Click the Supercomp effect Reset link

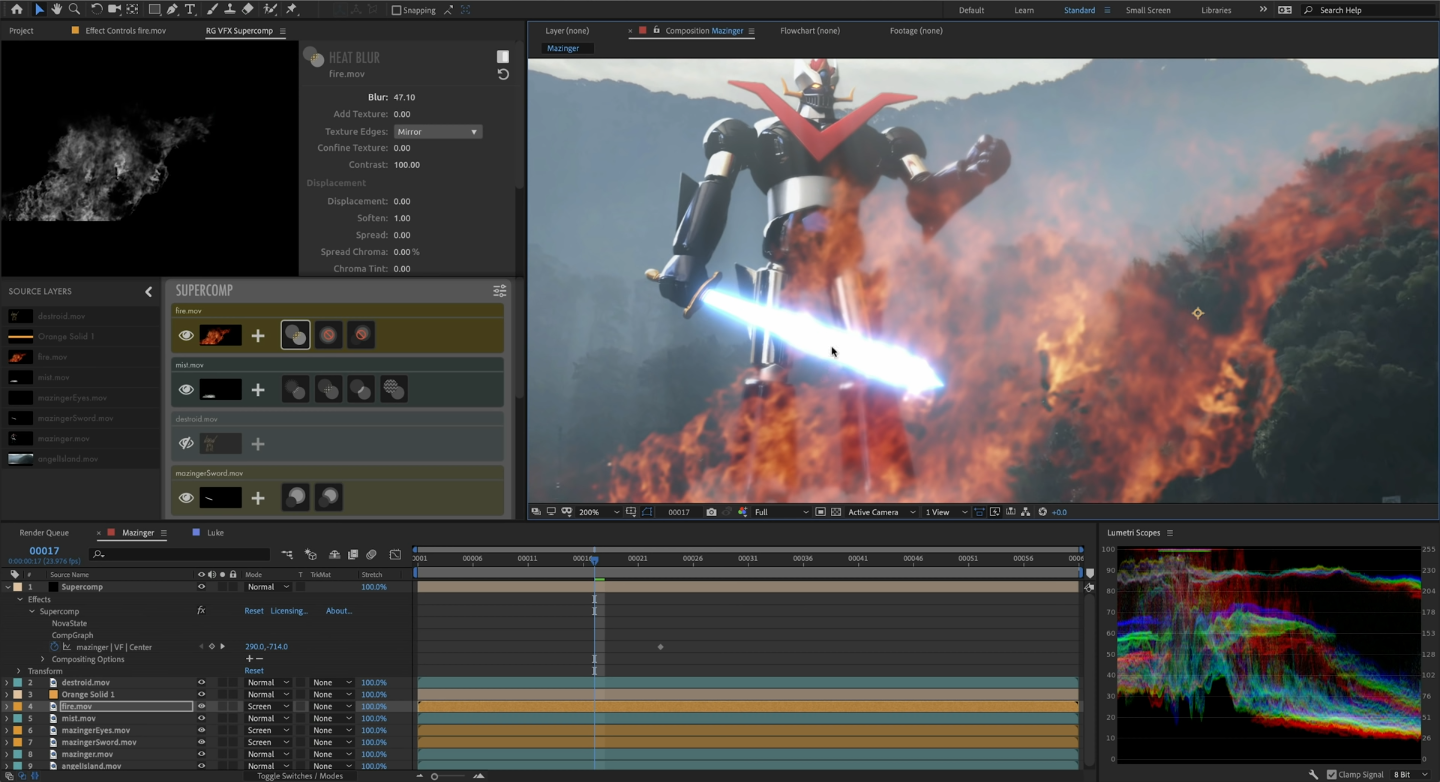pos(254,611)
